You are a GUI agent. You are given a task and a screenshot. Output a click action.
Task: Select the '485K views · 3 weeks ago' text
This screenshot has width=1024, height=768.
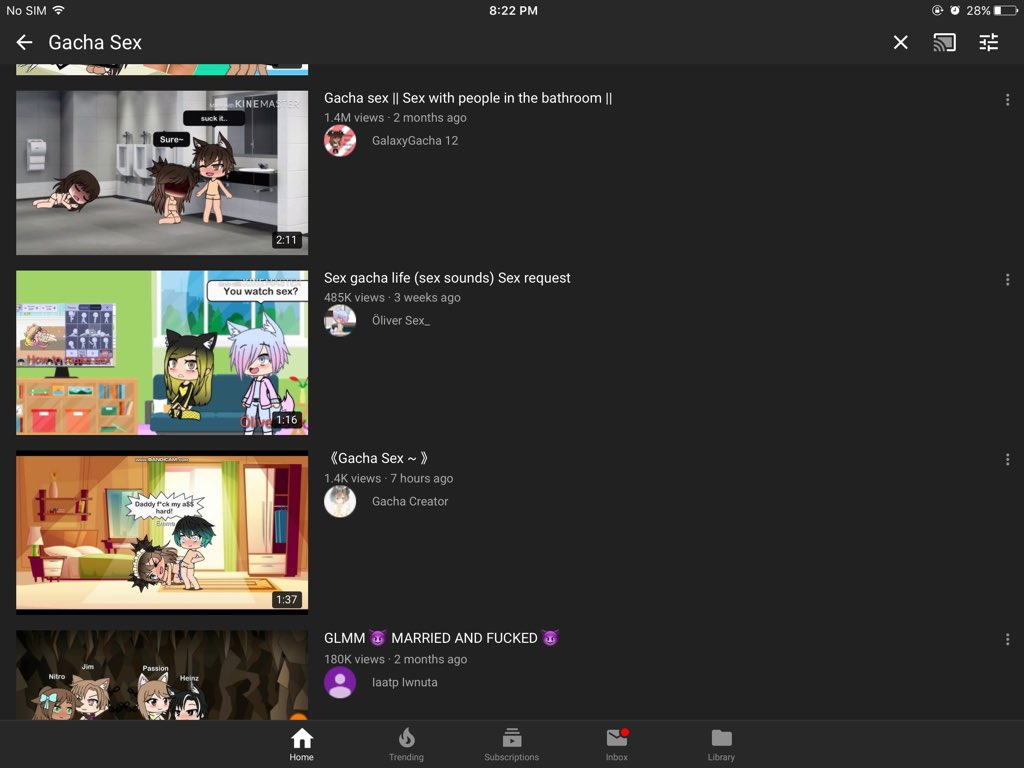coord(392,297)
